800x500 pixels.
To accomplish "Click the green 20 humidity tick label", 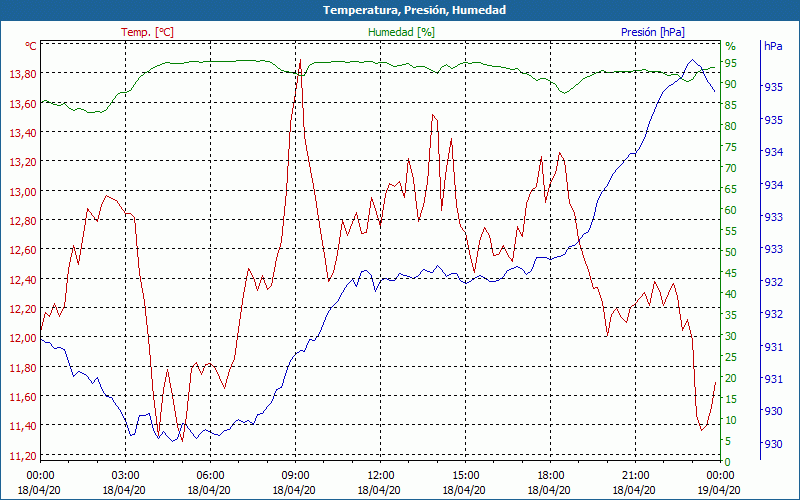I will pyautogui.click(x=731, y=378).
